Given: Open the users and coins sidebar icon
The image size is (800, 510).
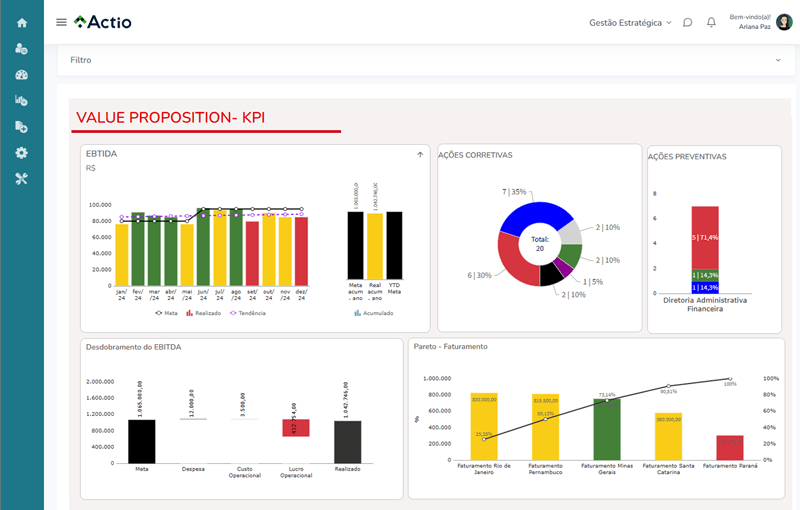Looking at the screenshot, I should point(21,49).
